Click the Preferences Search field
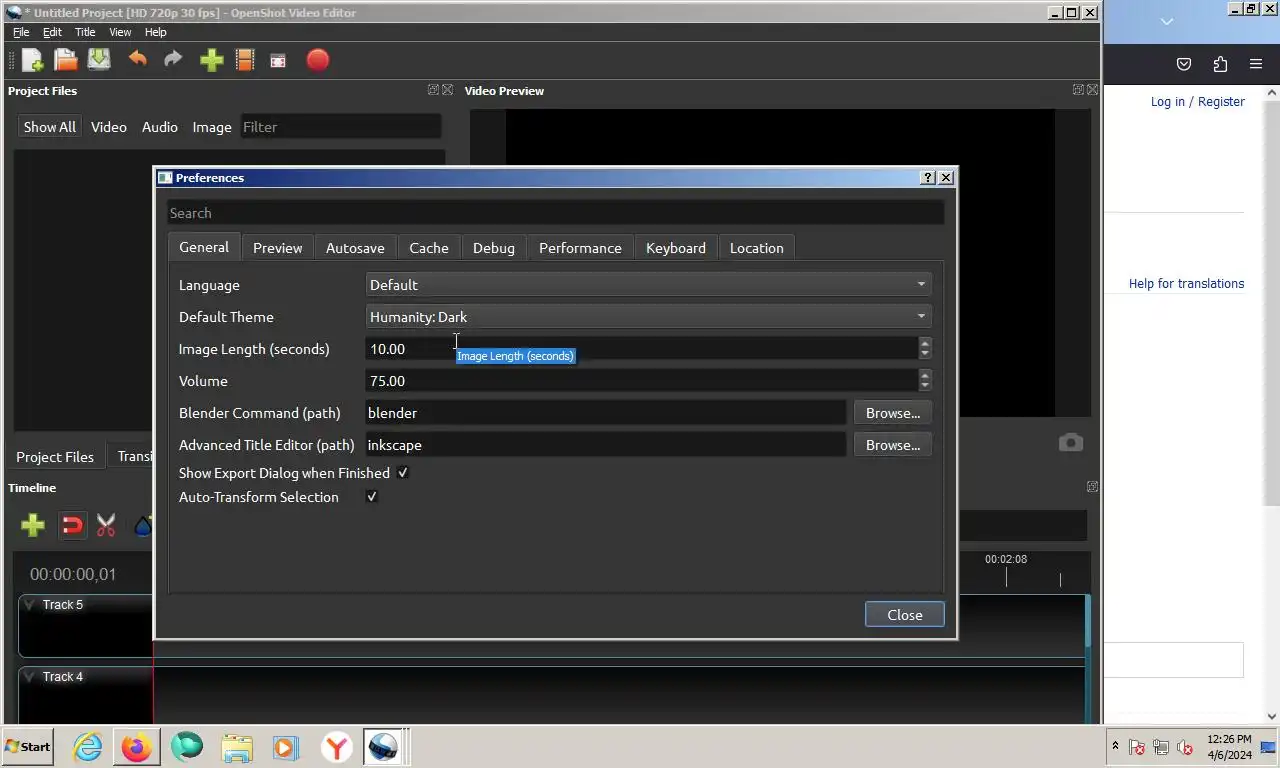1280x768 pixels. coord(555,213)
